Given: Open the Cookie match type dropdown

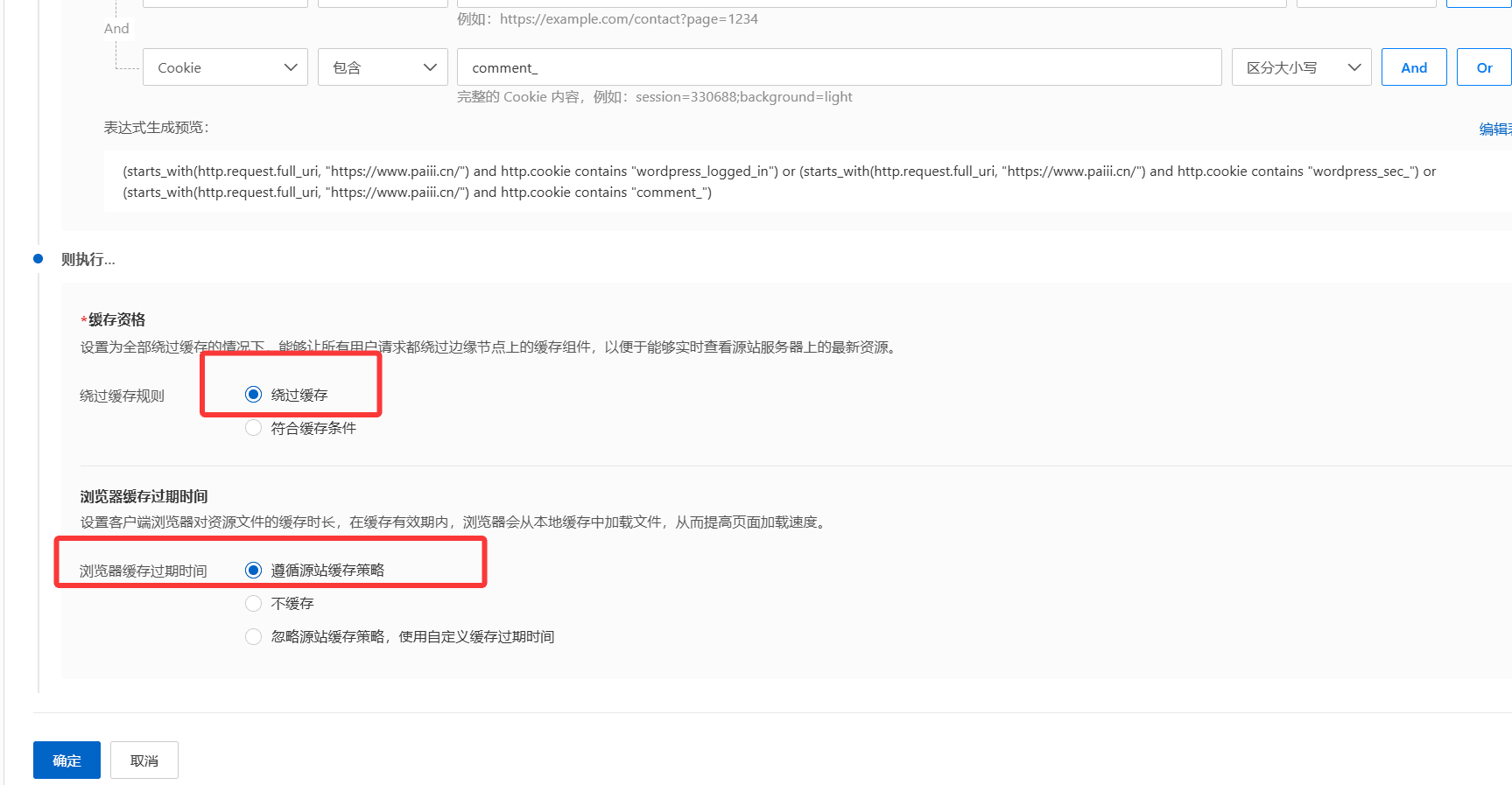Looking at the screenshot, I should [225, 67].
